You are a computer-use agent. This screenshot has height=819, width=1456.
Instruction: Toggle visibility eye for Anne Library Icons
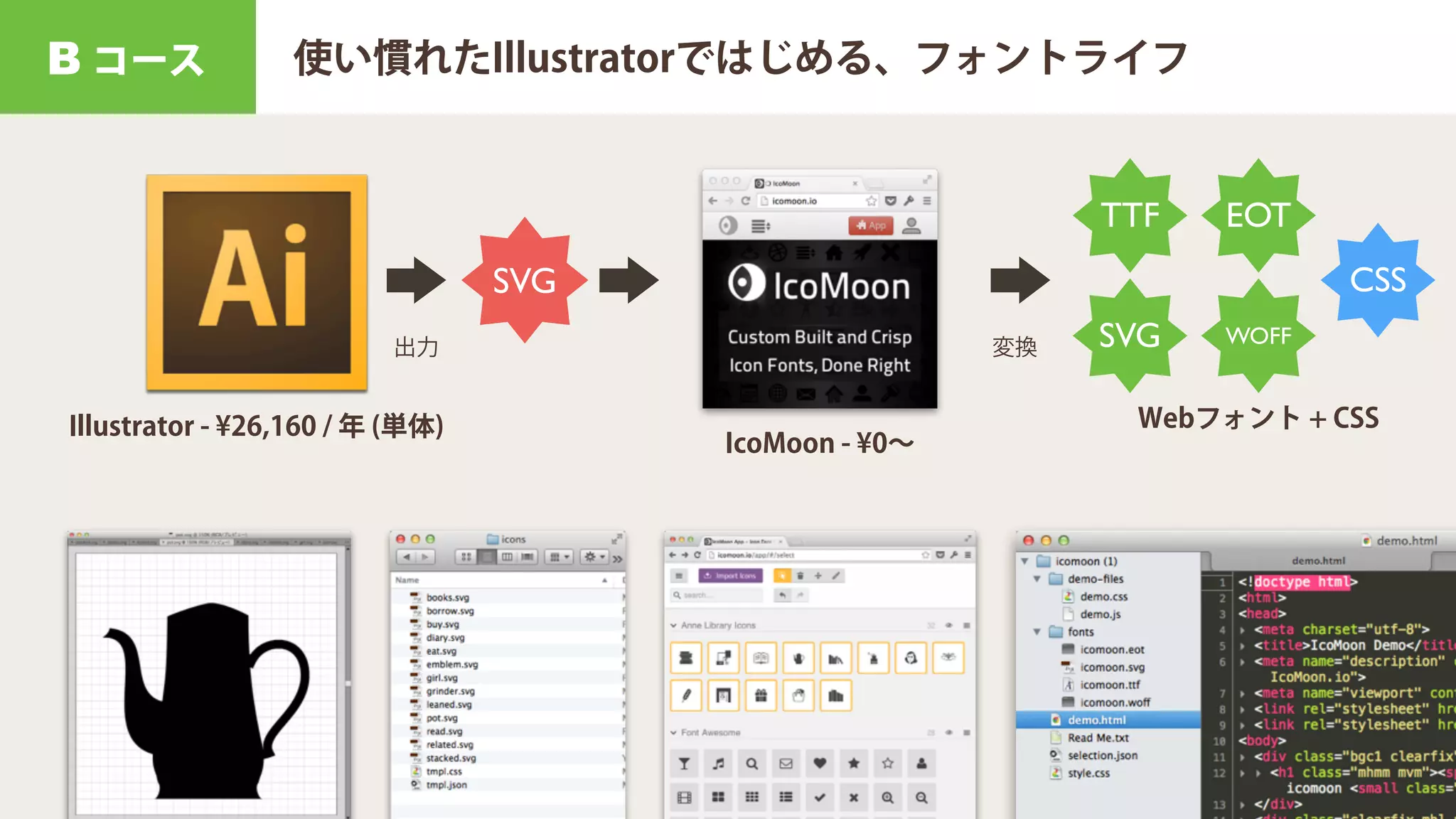coord(948,626)
